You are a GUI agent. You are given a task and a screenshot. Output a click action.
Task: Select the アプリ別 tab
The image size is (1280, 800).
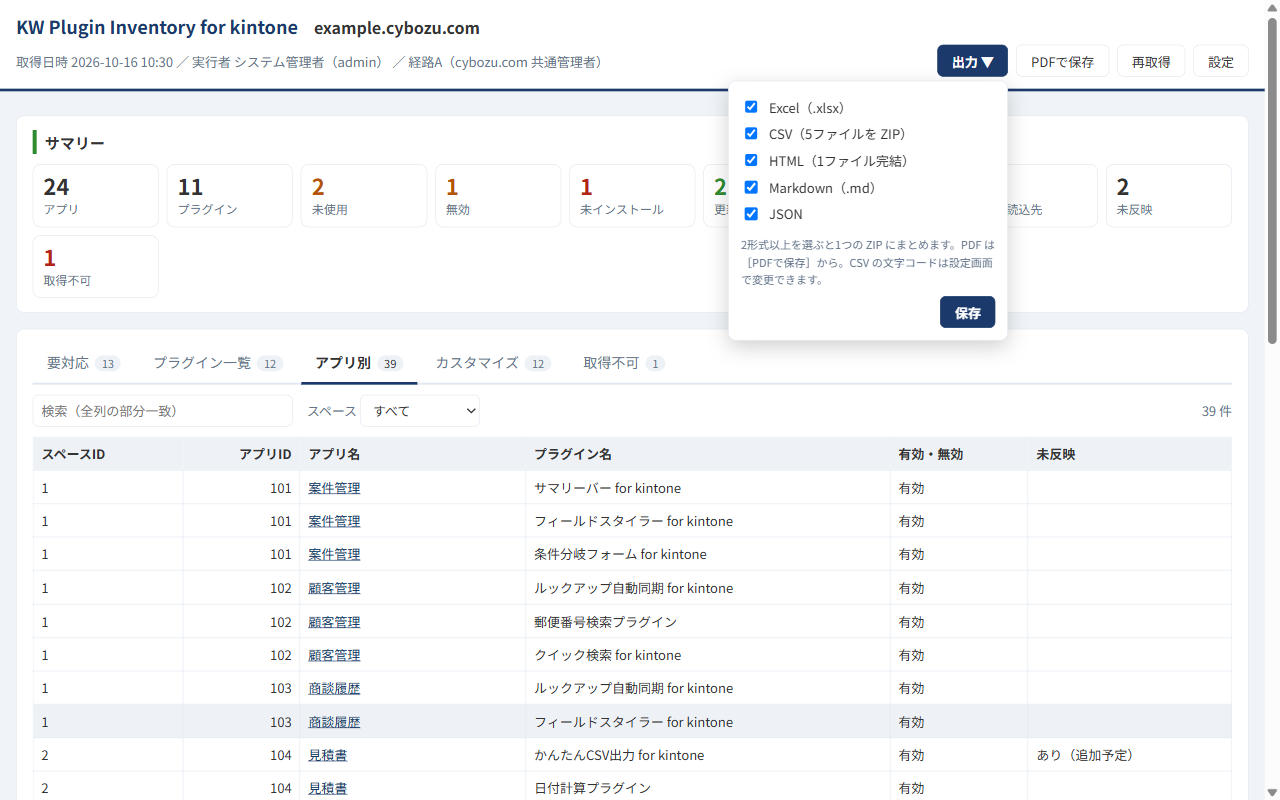click(359, 363)
